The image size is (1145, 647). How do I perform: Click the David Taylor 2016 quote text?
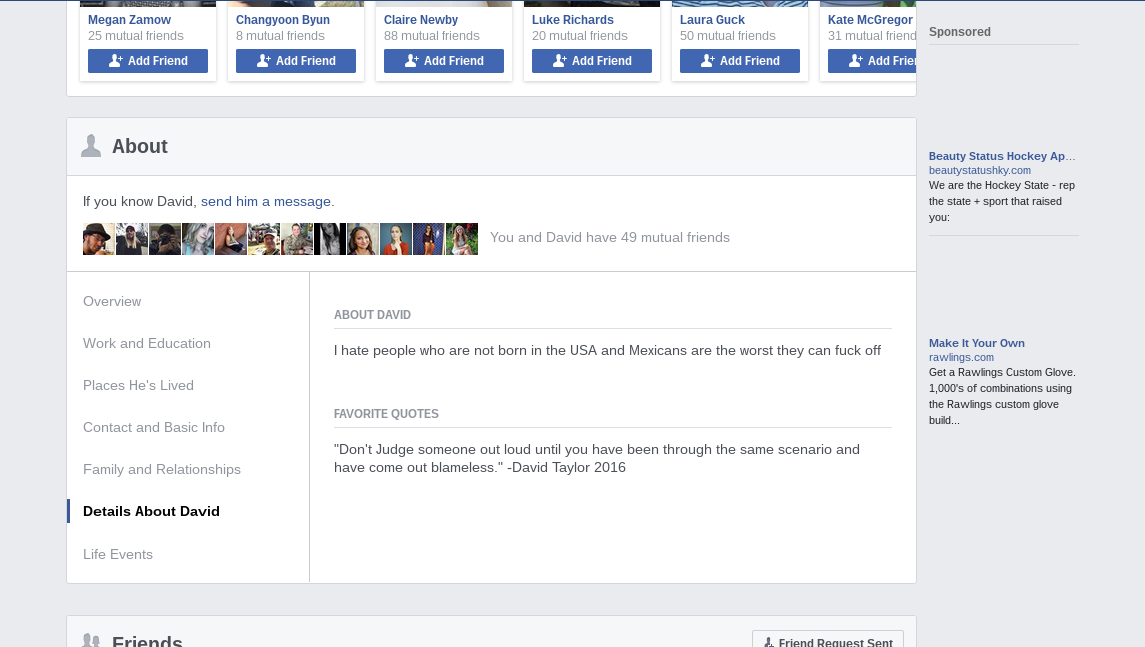(597, 459)
